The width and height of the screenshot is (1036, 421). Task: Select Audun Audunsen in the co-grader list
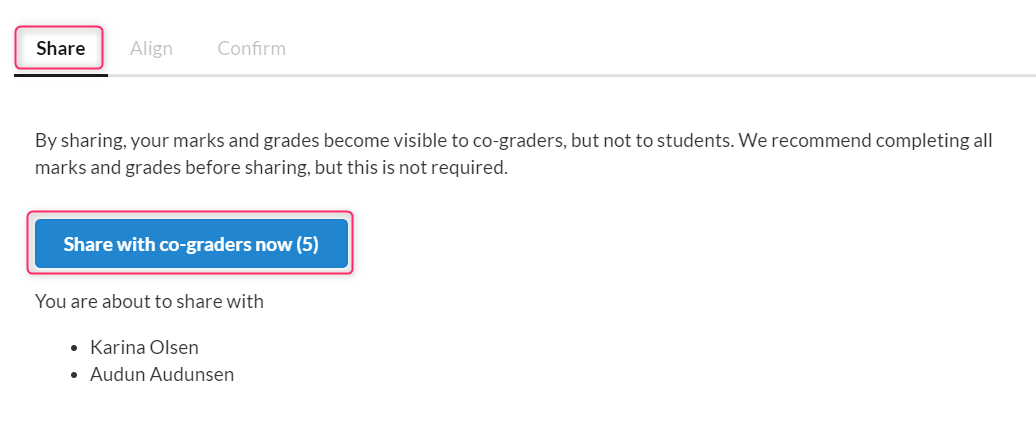(162, 375)
